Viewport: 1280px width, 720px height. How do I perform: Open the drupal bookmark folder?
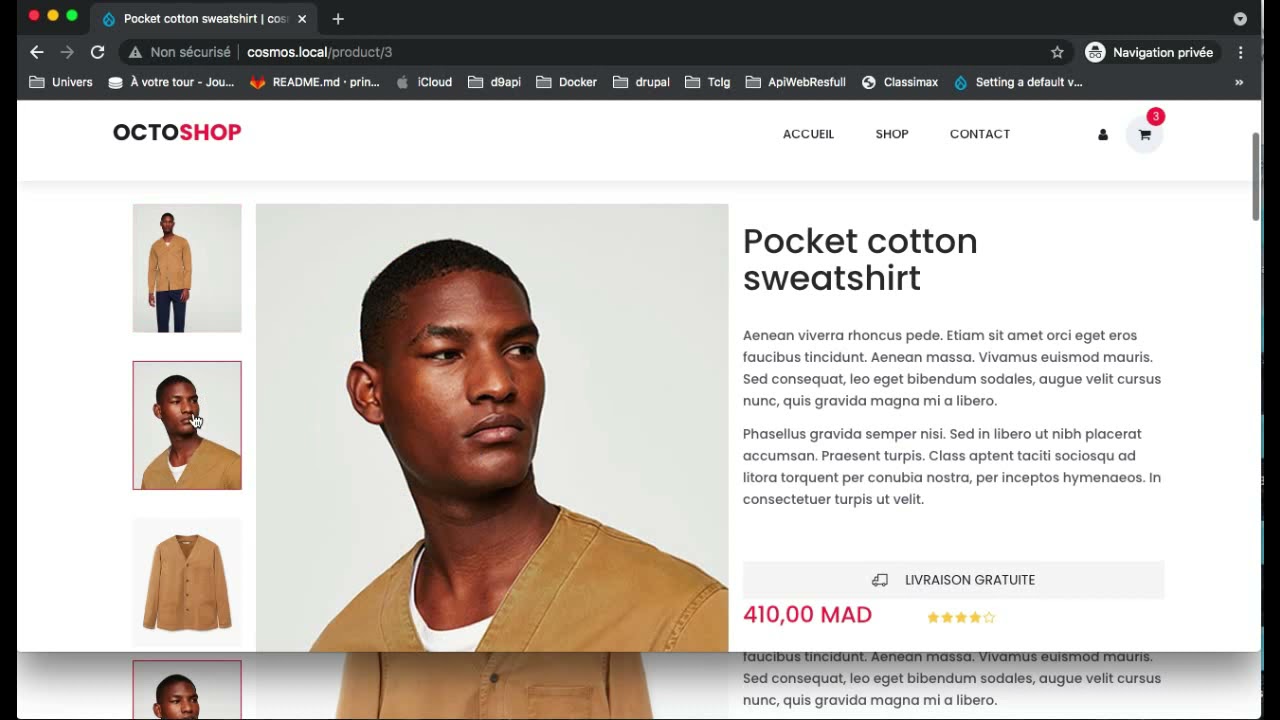click(641, 82)
